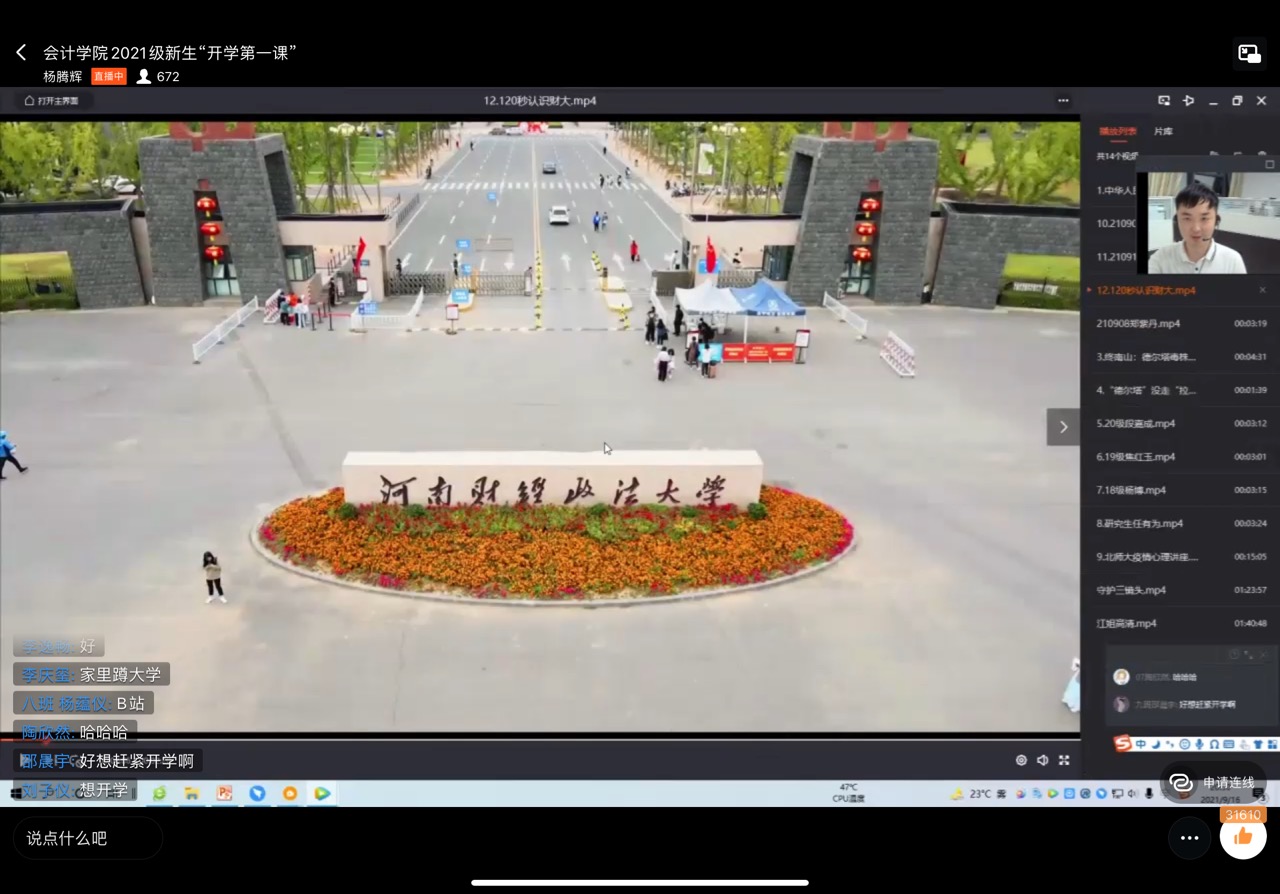
Task: Play the 3.终南山 video in playlist
Action: 1180,357
